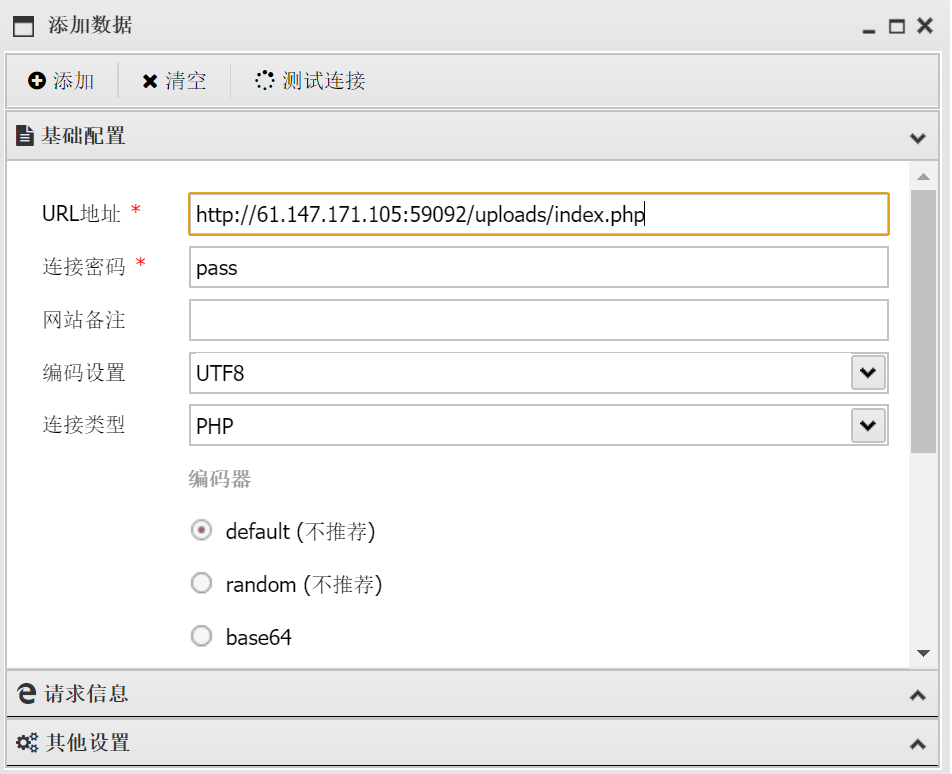
Task: Collapse the 基础配置 section chevron
Action: pos(917,137)
